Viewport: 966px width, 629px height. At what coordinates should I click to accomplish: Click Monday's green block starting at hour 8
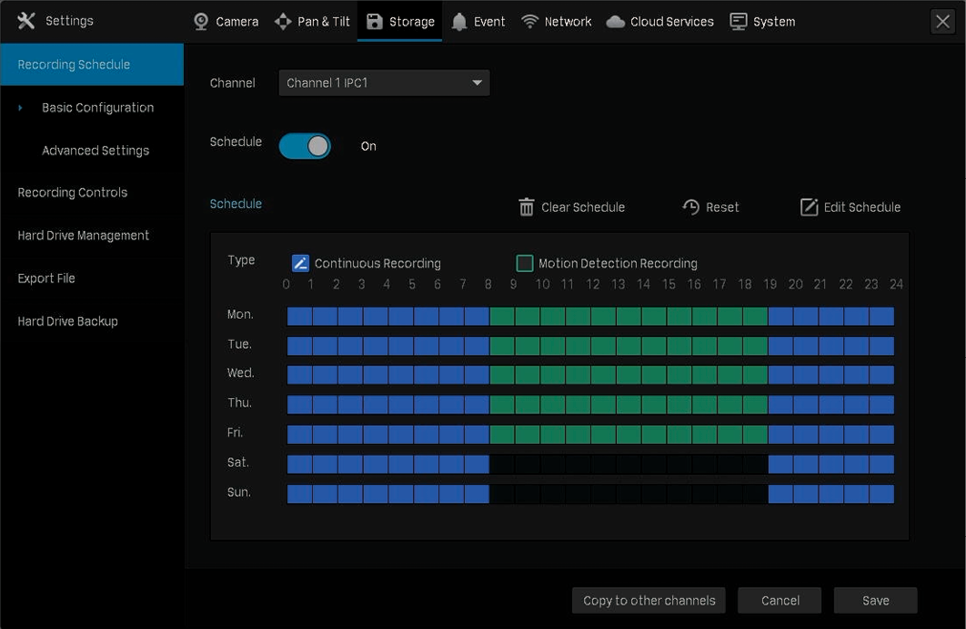[502, 316]
